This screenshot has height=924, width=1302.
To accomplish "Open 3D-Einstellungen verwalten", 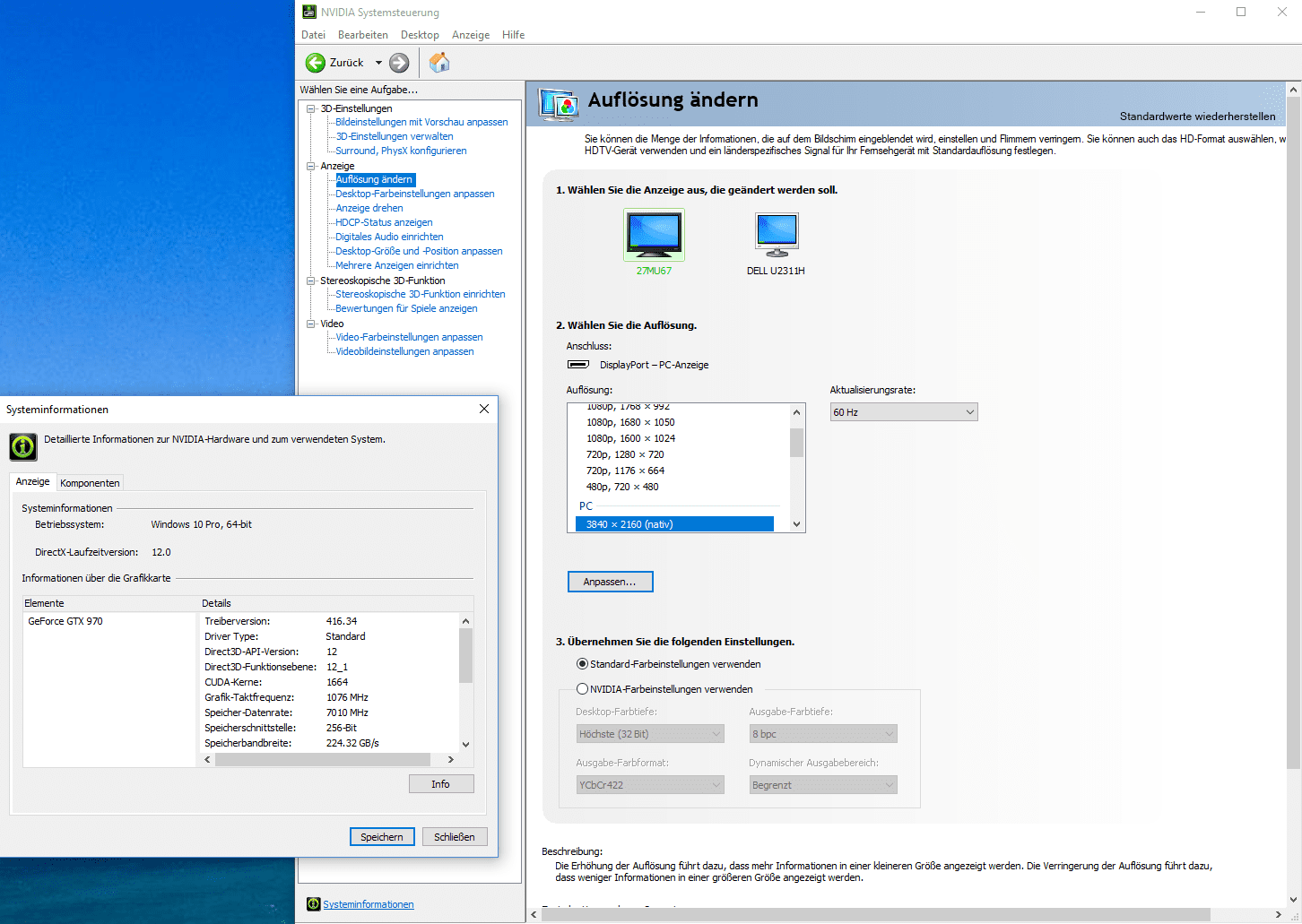I will click(x=395, y=136).
